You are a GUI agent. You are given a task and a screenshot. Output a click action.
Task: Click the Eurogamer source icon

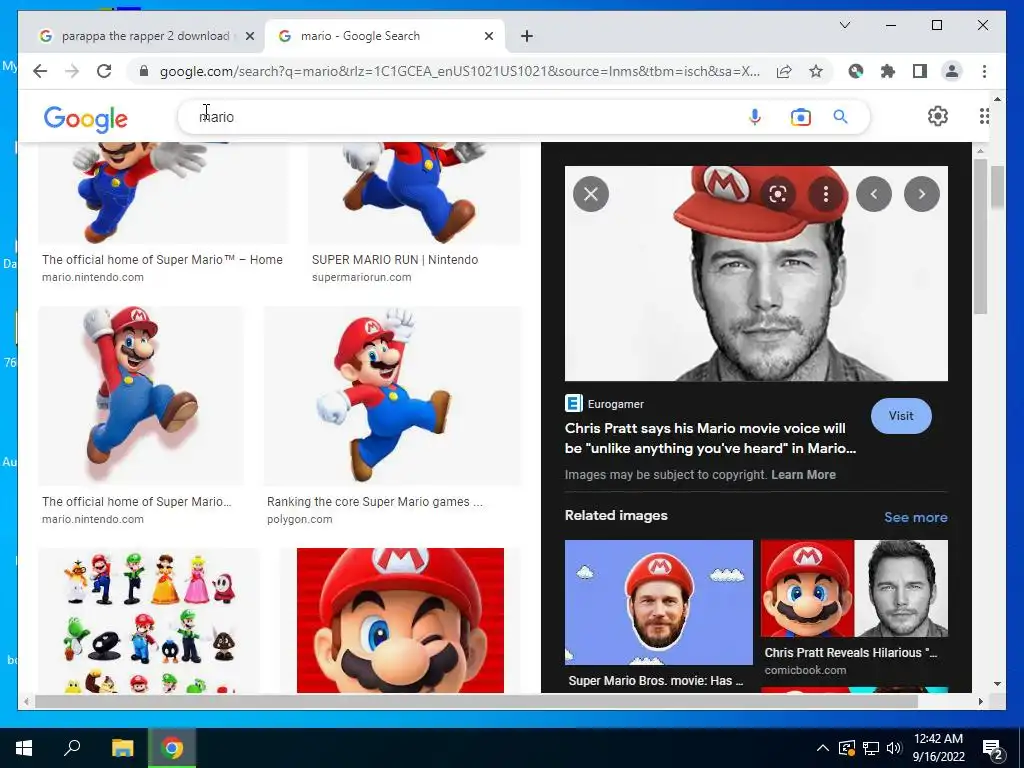tap(573, 404)
